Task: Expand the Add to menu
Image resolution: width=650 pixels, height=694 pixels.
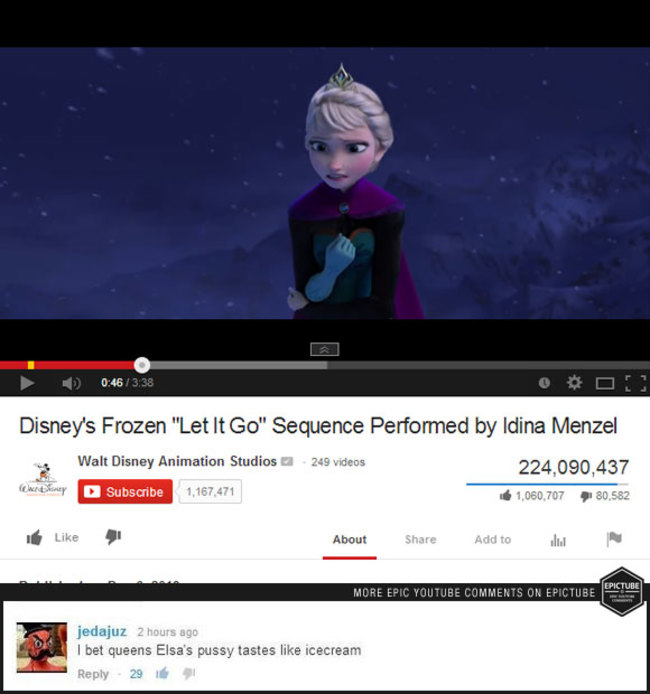Action: point(492,540)
